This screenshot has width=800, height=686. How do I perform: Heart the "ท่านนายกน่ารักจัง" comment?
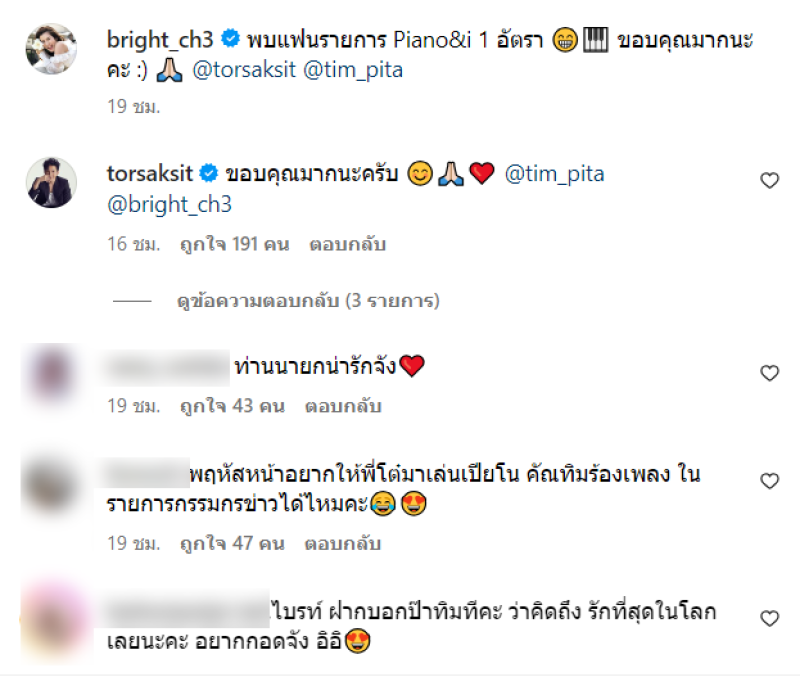point(769,373)
